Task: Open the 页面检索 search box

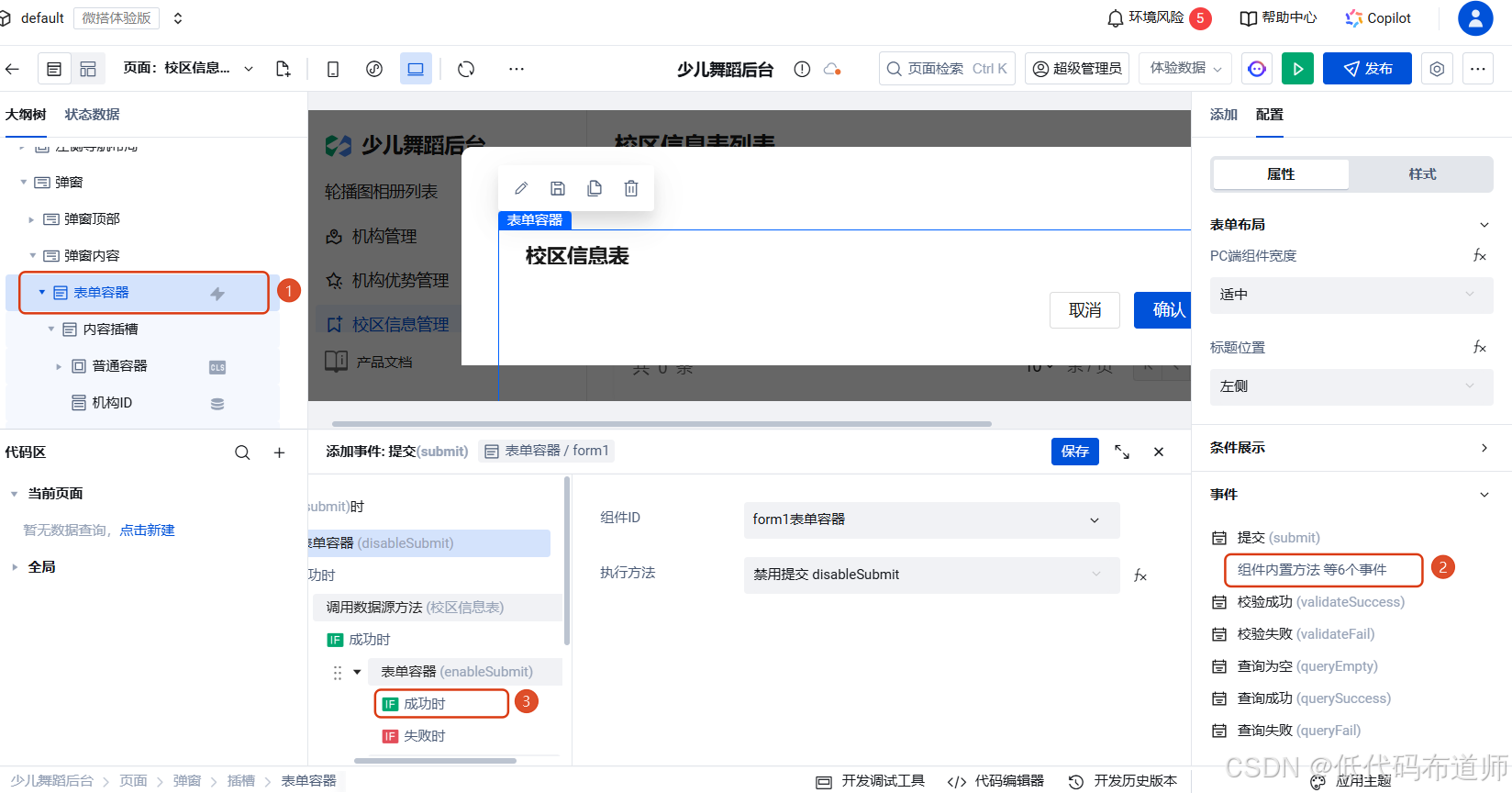Action: click(947, 69)
